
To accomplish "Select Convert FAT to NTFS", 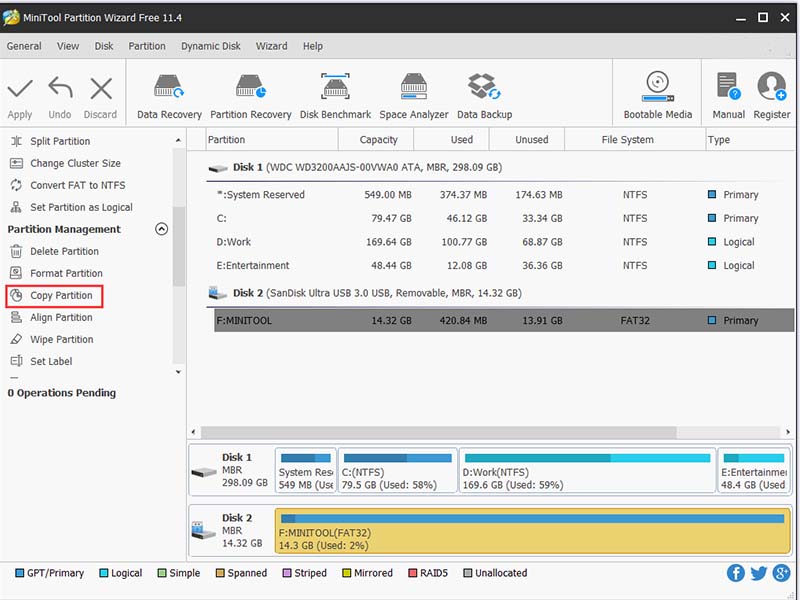I will (78, 185).
